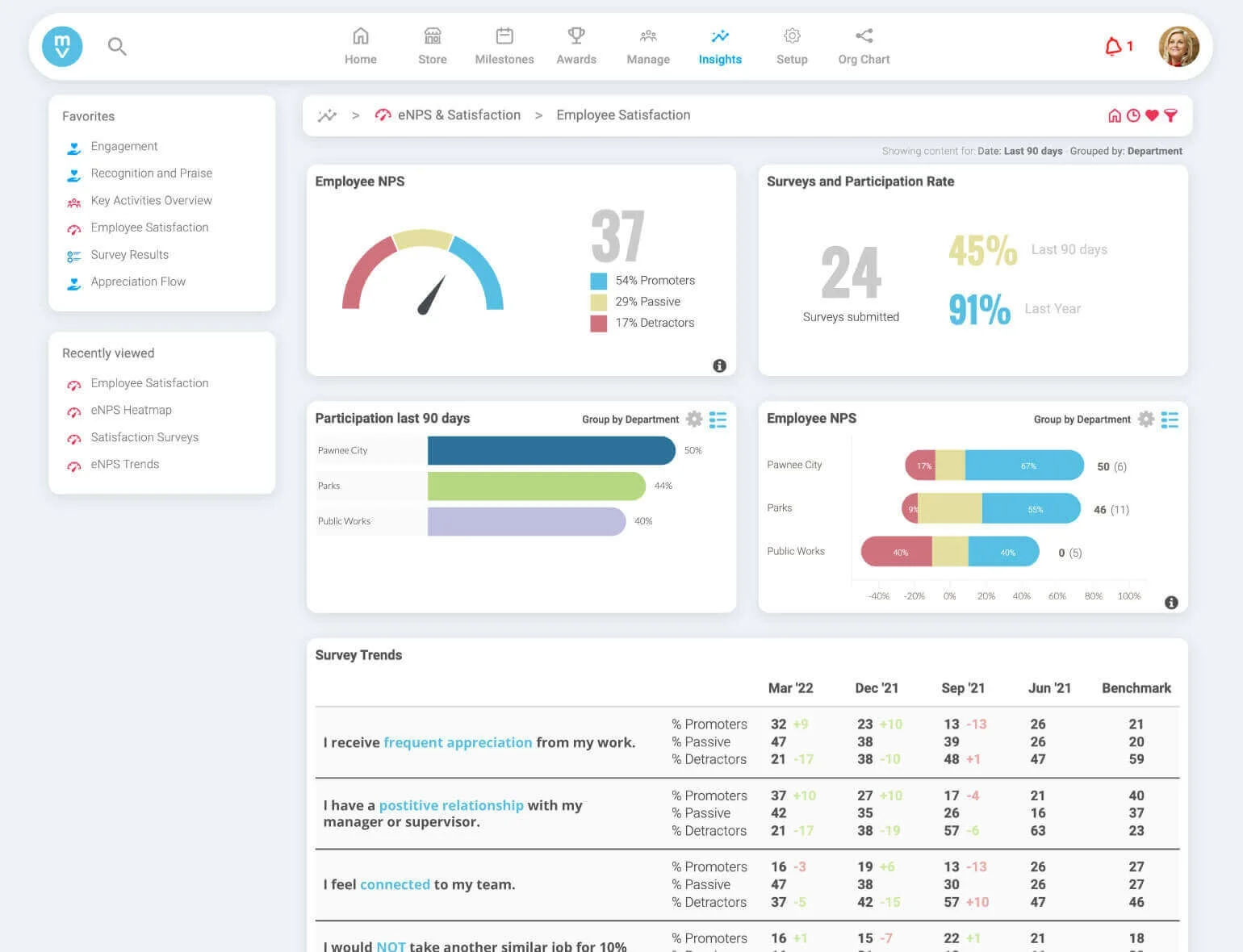Toggle list view on the Participation chart
This screenshot has height=952, width=1243.
point(718,419)
